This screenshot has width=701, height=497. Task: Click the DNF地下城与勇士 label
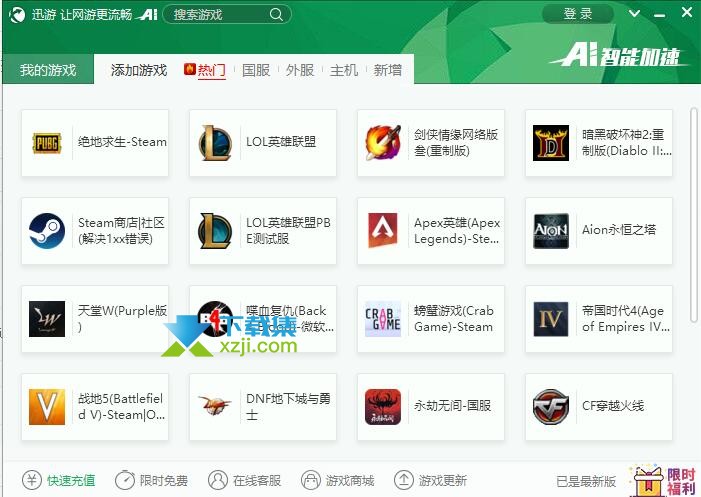click(x=288, y=407)
